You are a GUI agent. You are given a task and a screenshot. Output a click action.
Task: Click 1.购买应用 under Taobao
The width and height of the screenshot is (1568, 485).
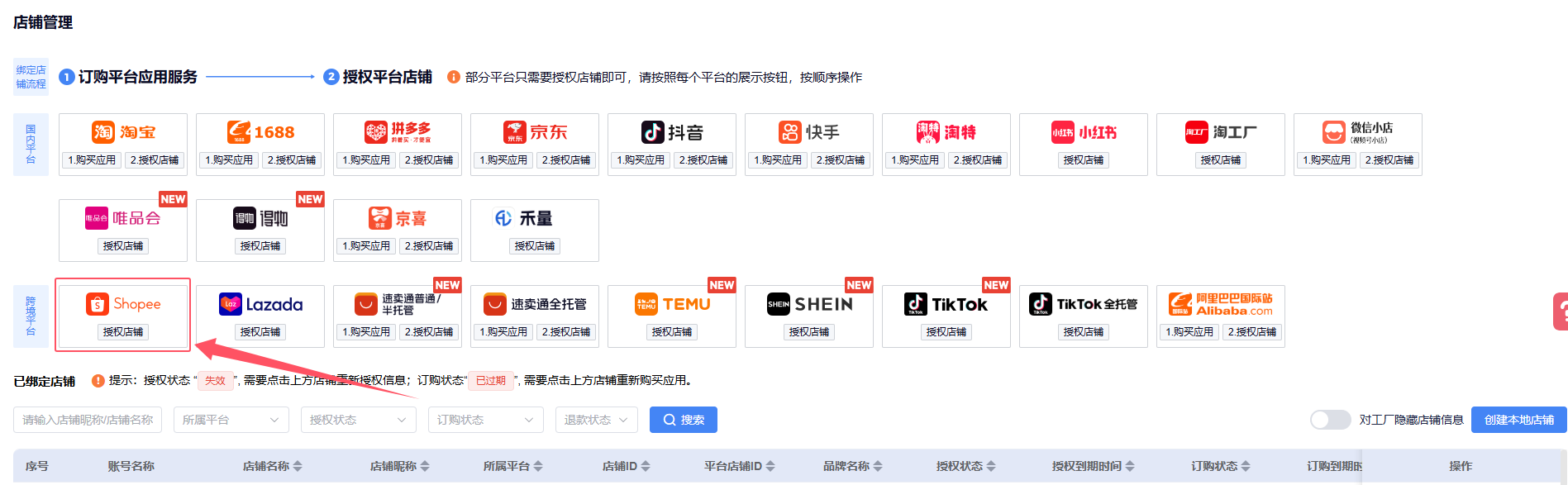point(92,159)
